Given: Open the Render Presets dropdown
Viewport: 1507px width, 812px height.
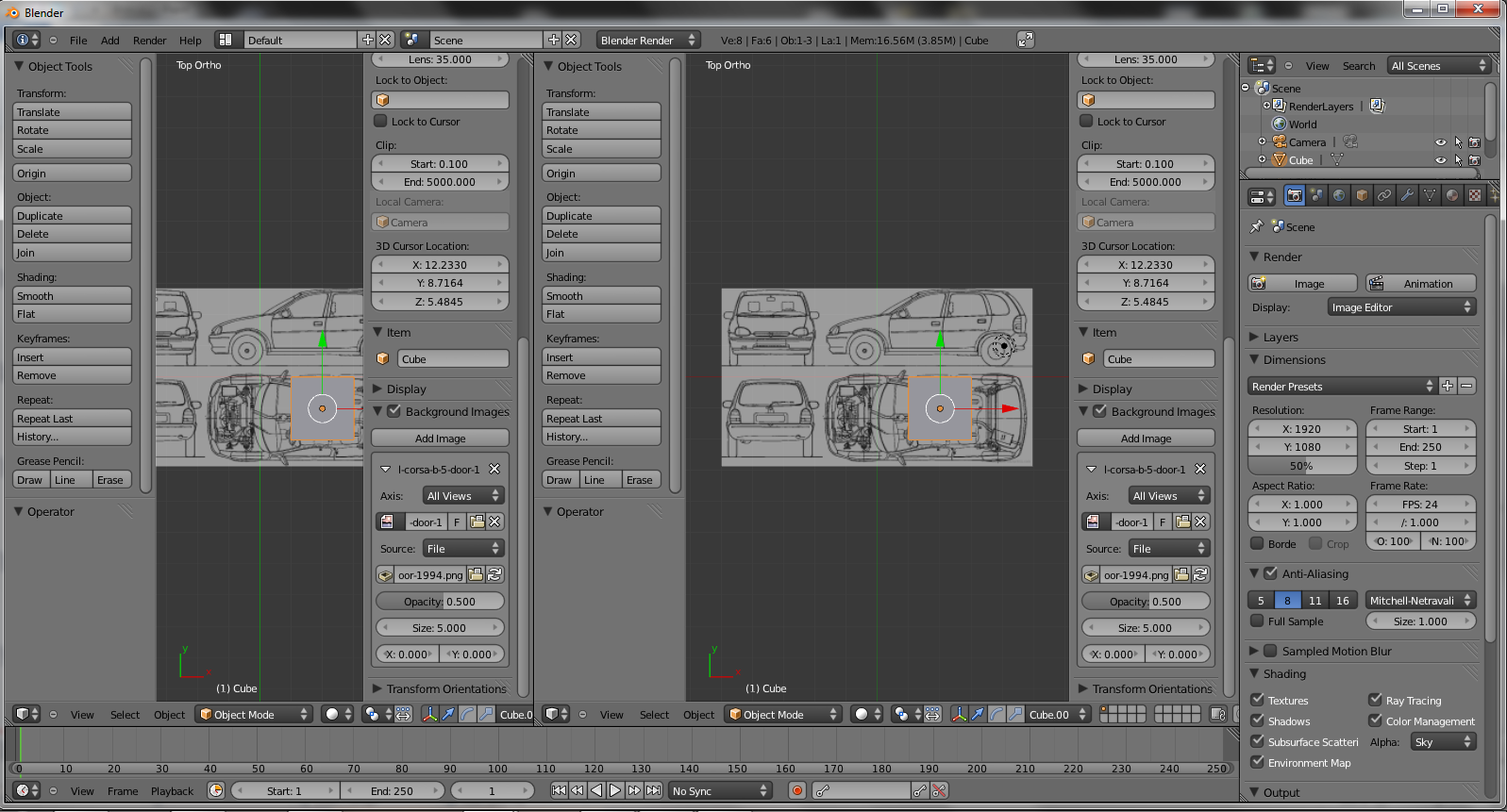Looking at the screenshot, I should (1342, 386).
